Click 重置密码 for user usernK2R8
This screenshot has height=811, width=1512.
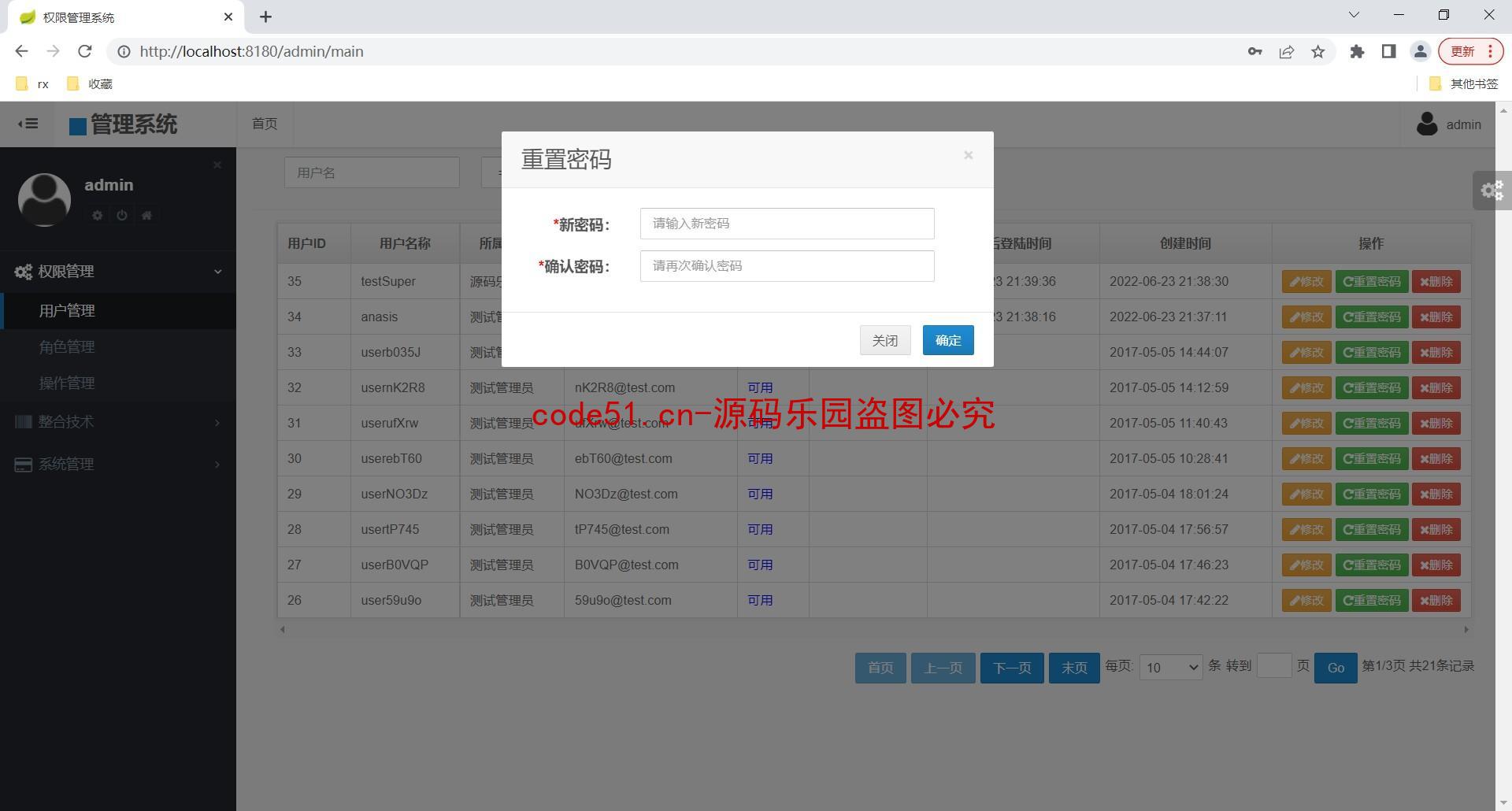click(1372, 387)
